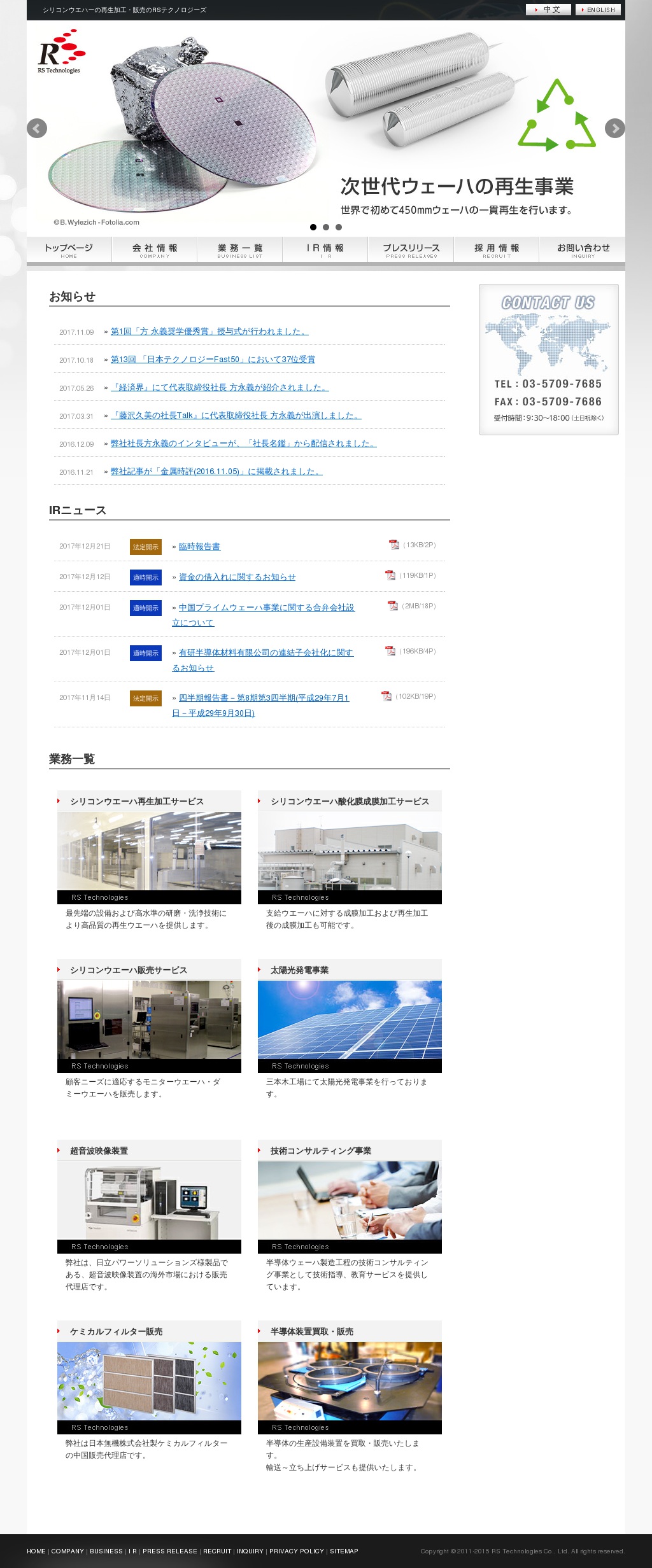652x1568 pixels.
Task: Click PDF icon for 中国プライムウェーハ事業 notice
Action: (x=393, y=606)
